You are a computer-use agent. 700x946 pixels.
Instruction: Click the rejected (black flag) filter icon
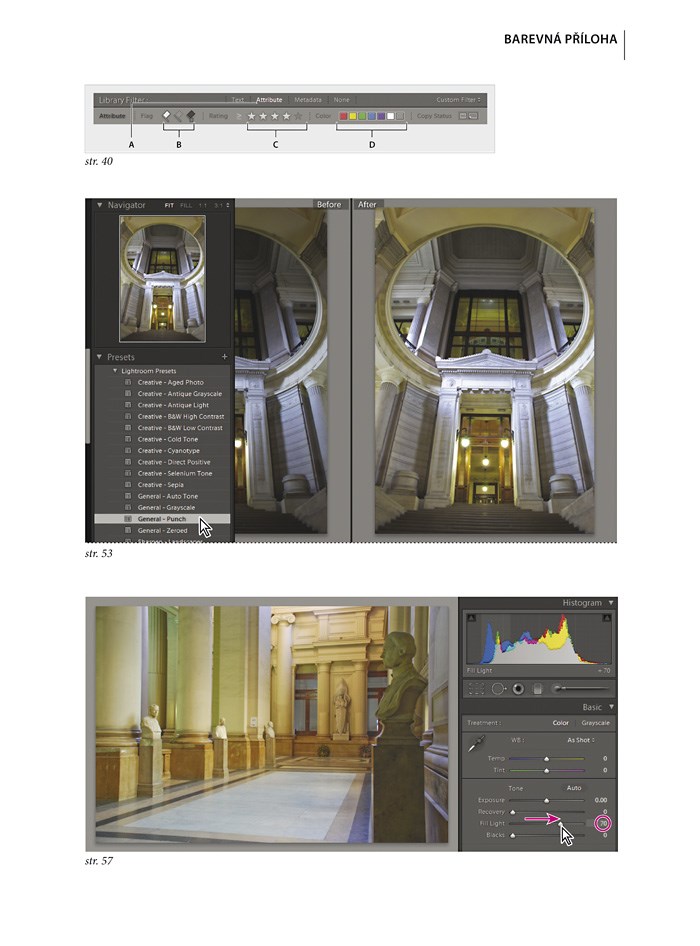[190, 116]
